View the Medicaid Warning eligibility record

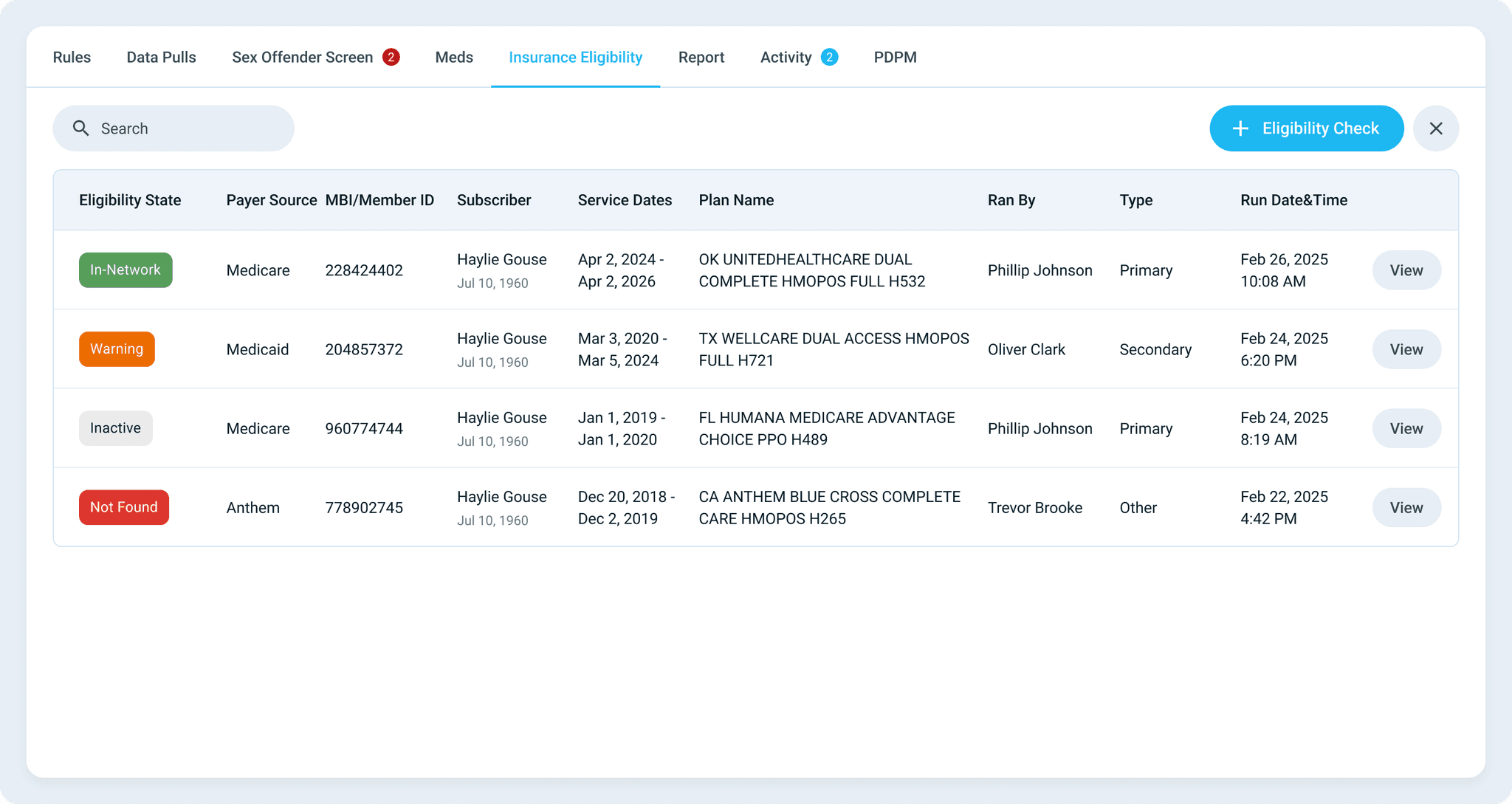tap(1406, 349)
